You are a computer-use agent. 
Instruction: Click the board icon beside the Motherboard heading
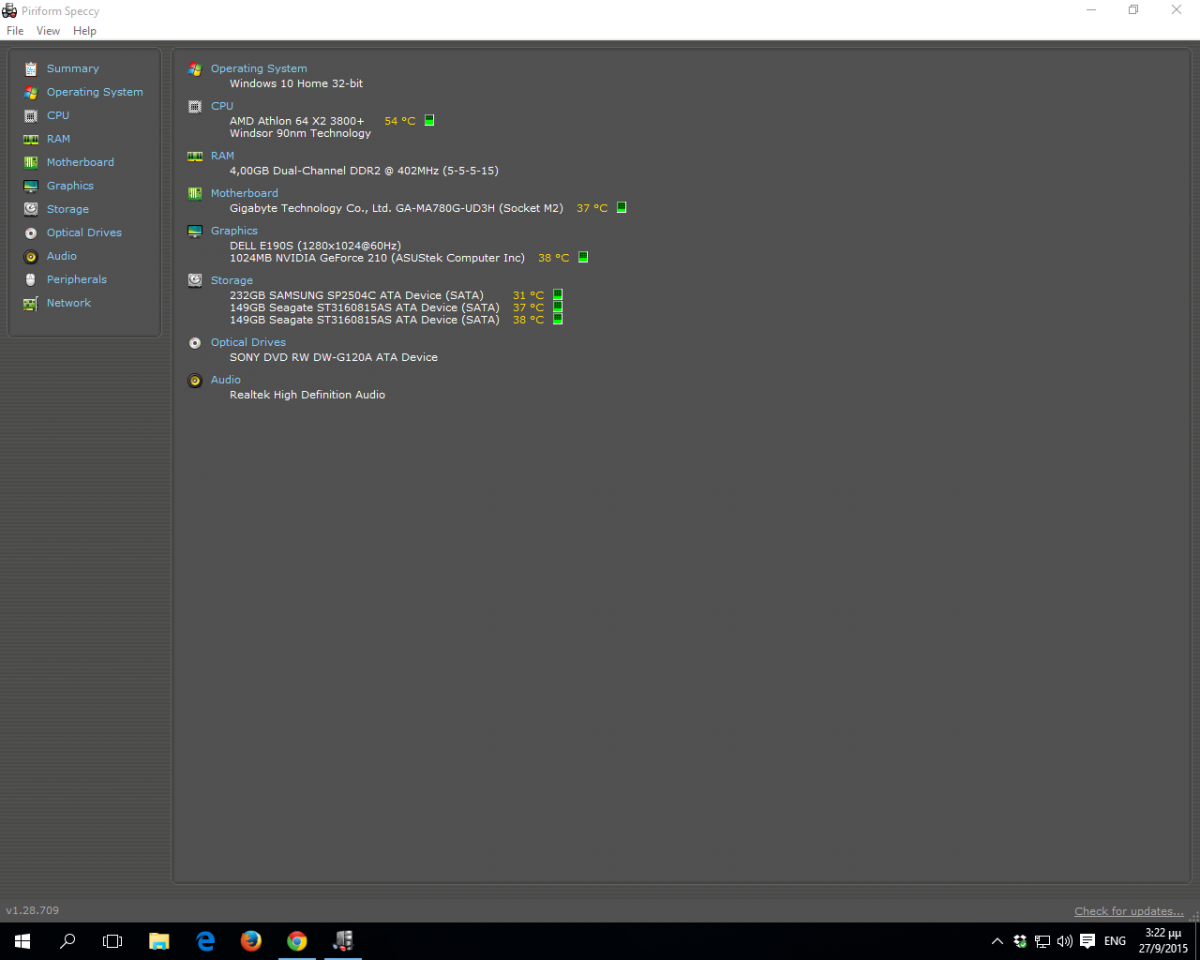point(195,193)
